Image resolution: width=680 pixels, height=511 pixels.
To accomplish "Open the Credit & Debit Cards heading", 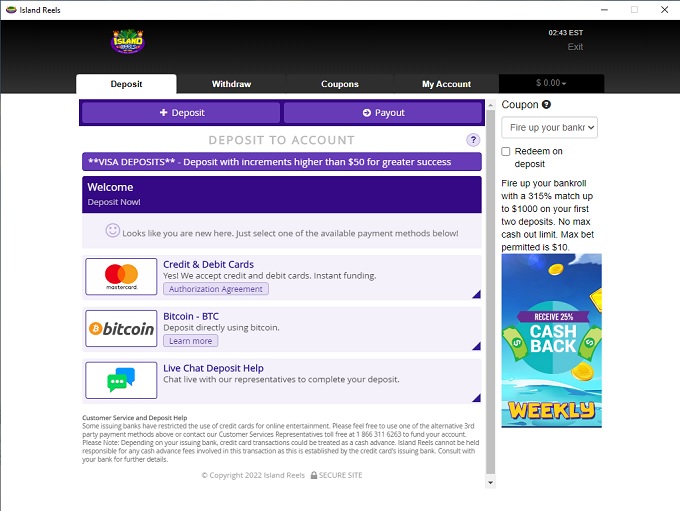I will click(x=209, y=264).
